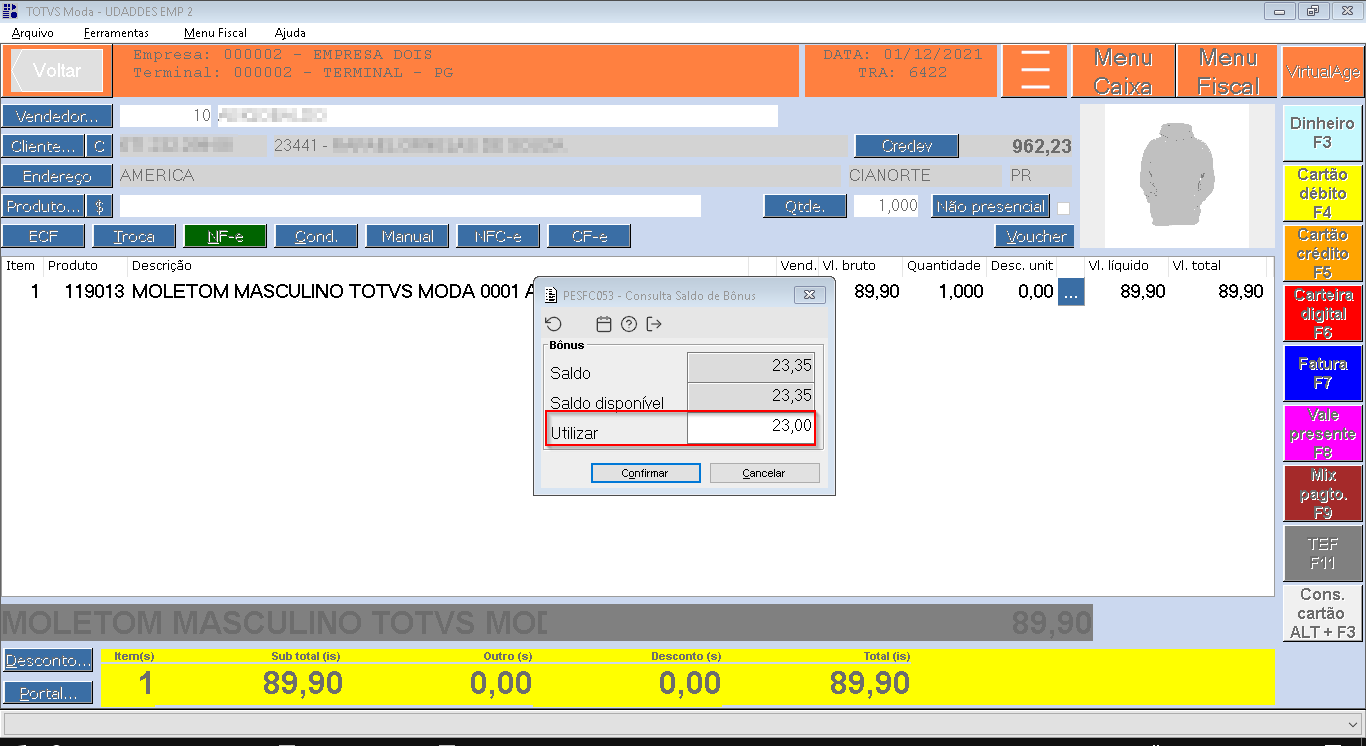1366x746 pixels.
Task: Click the Qtde. button
Action: tap(804, 207)
